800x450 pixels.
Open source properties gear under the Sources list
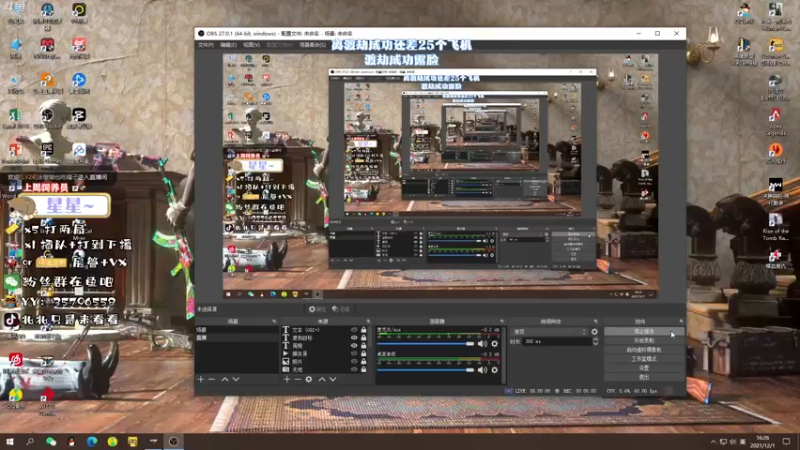click(309, 379)
